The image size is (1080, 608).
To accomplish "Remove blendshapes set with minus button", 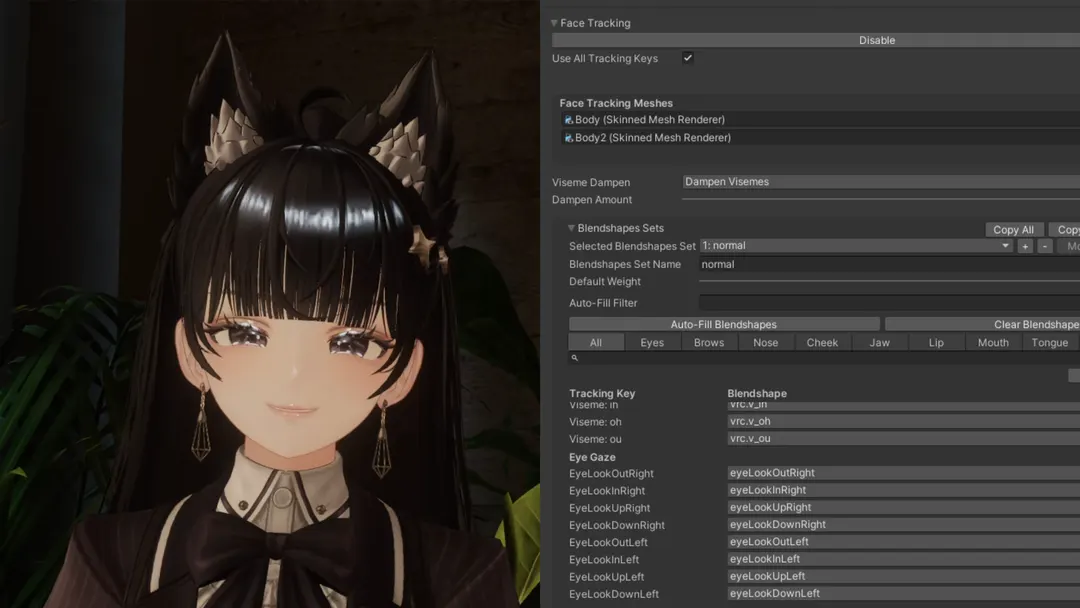I will tap(1045, 246).
